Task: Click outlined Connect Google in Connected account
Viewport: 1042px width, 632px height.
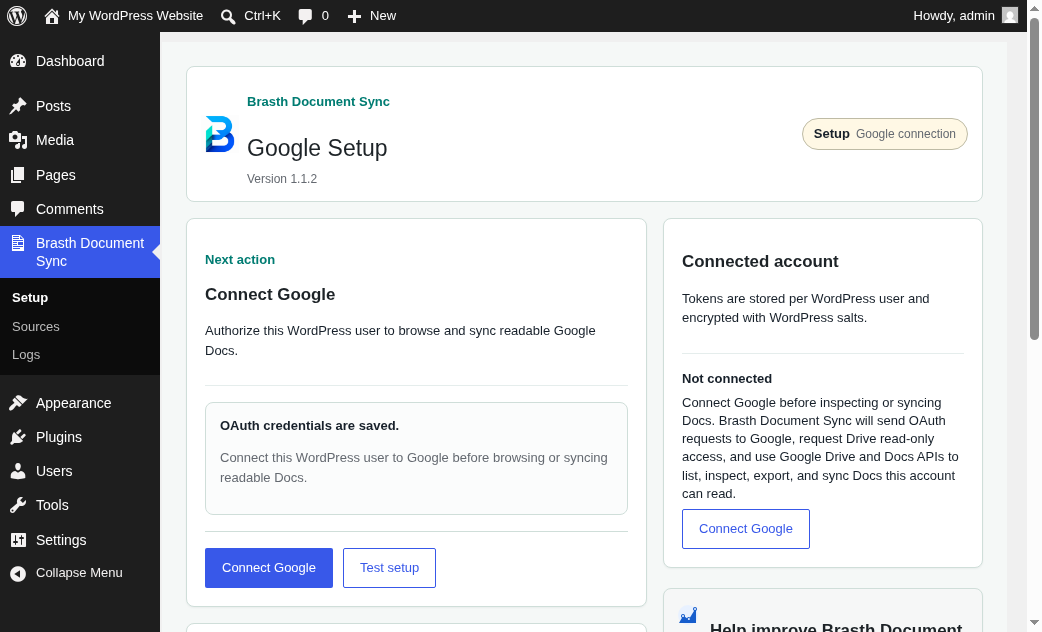Action: (746, 529)
